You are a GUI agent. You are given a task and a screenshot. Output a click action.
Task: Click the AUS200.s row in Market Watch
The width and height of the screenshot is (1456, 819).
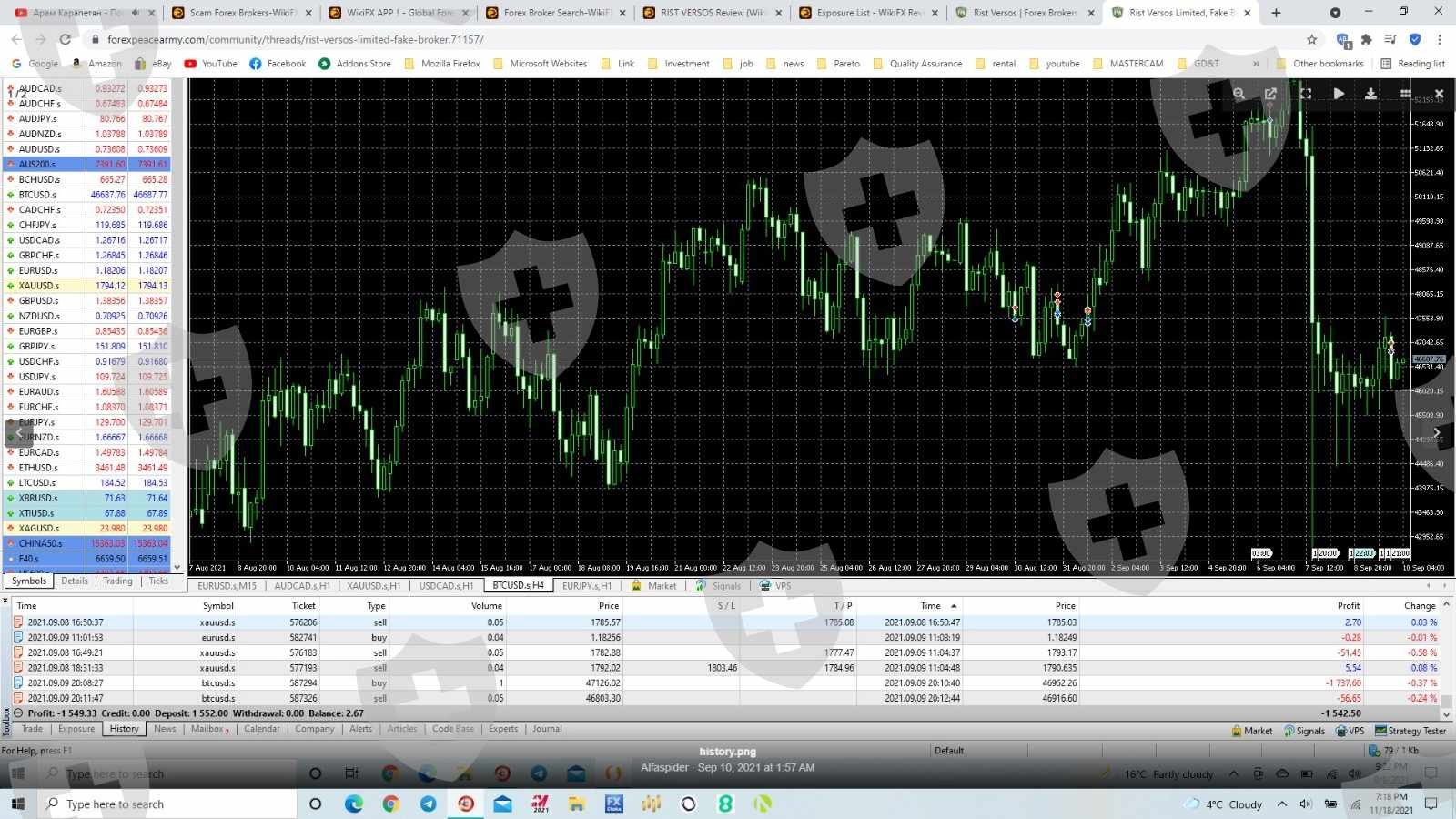(x=87, y=165)
